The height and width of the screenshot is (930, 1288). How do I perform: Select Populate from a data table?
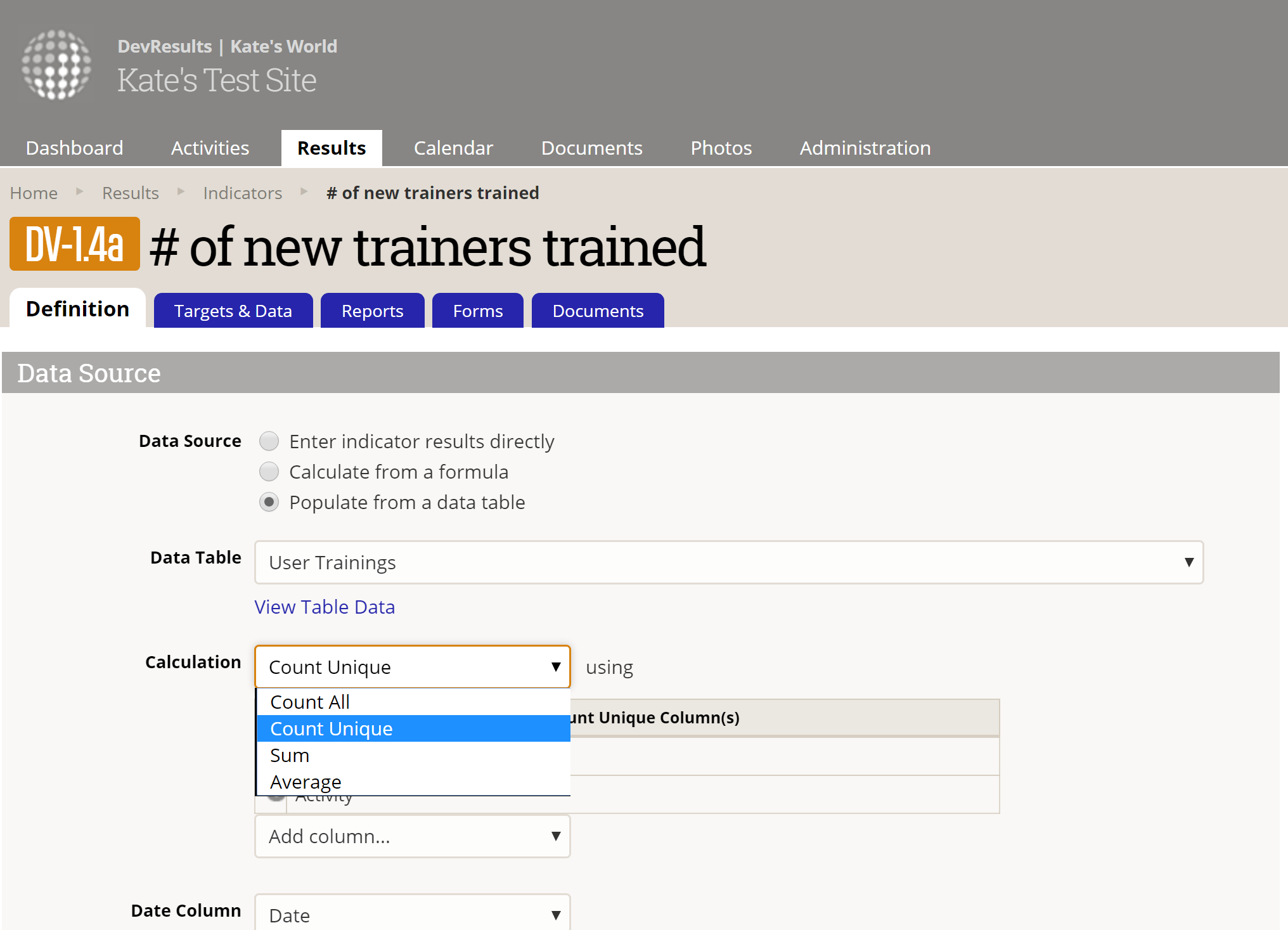269,502
